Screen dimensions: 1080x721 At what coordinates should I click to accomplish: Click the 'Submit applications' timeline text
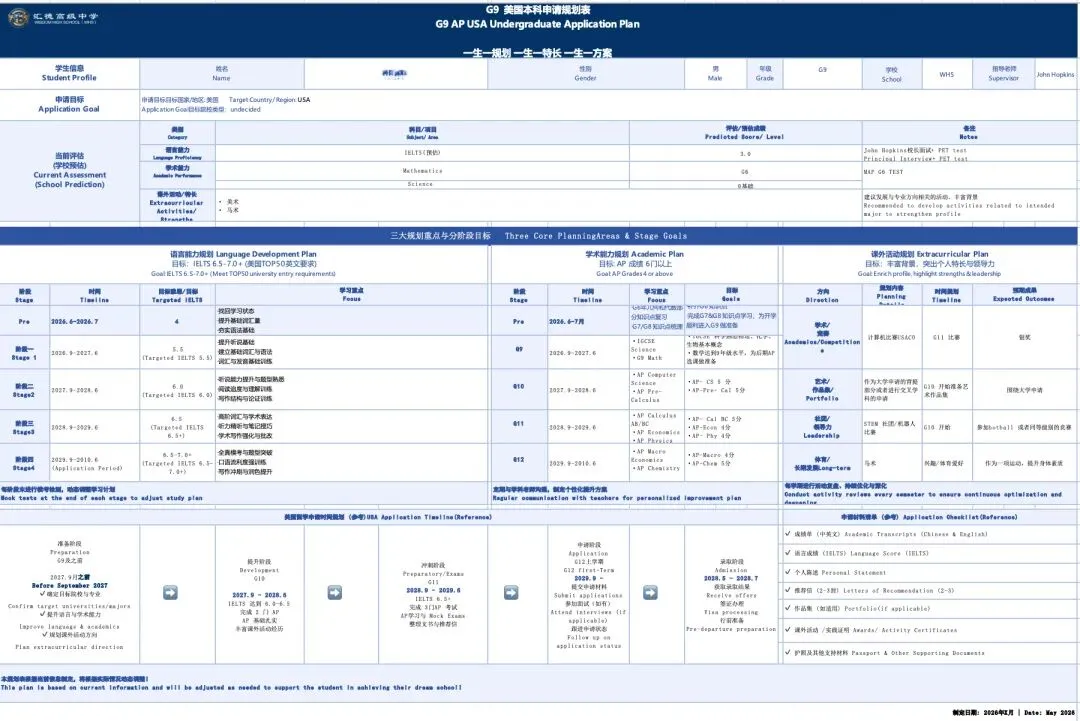[588, 595]
